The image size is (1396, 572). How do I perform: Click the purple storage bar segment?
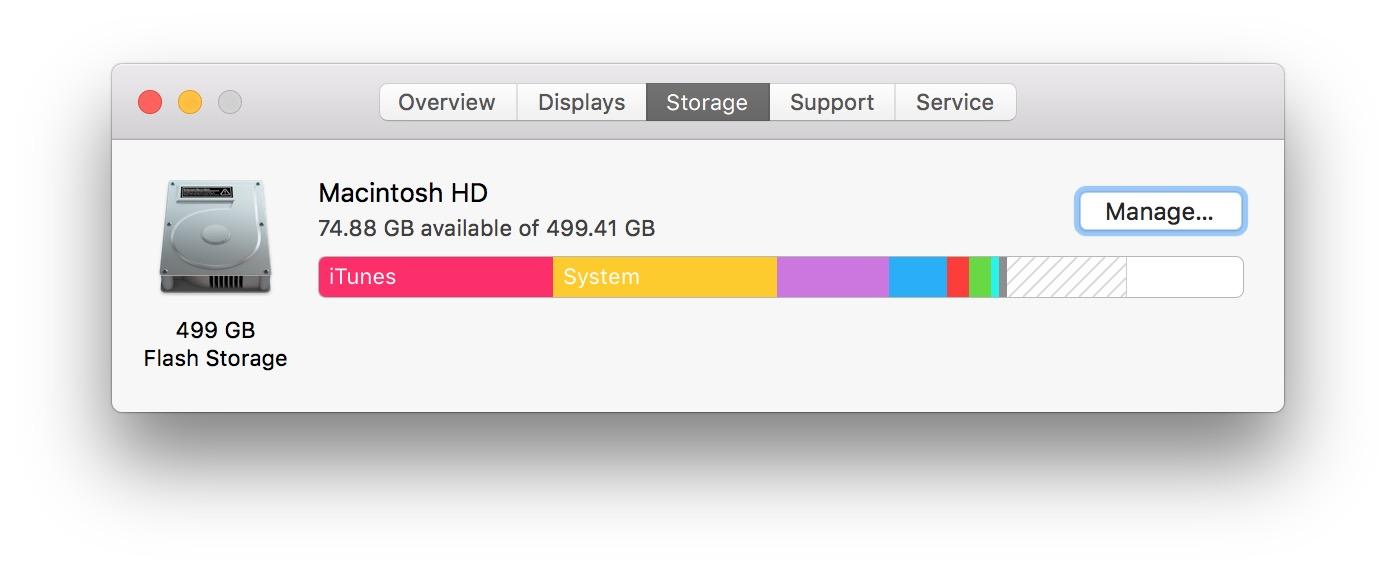[x=832, y=277]
